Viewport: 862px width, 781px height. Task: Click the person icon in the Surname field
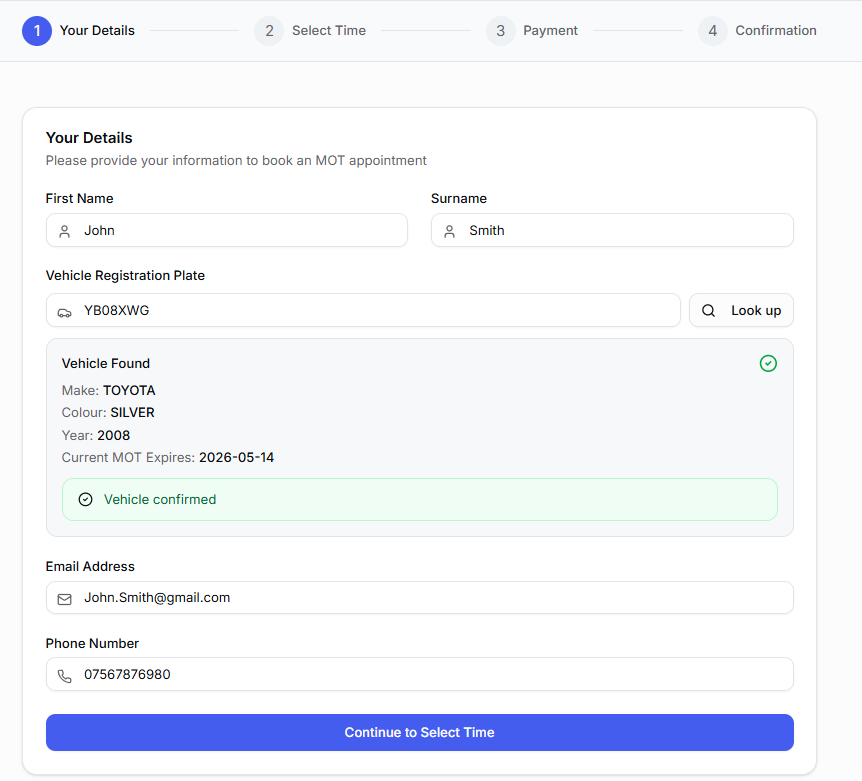[449, 230]
